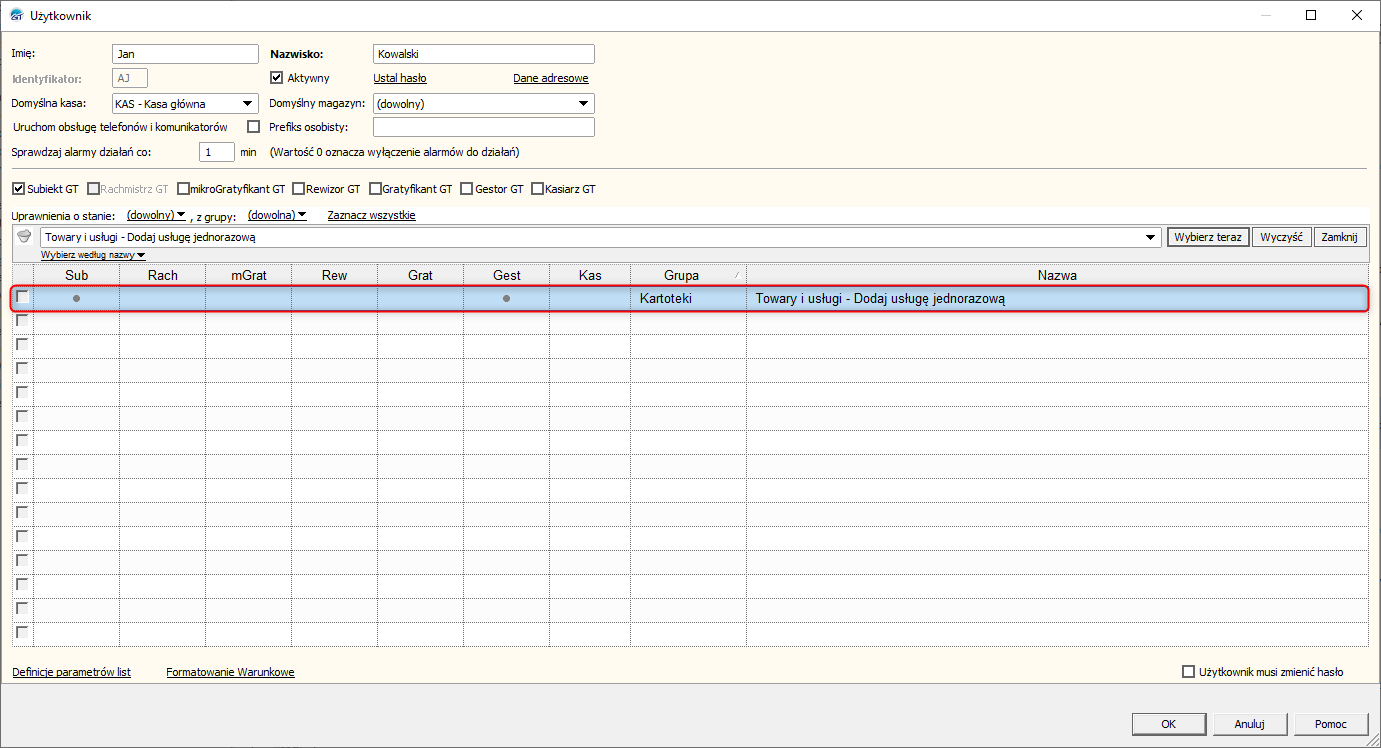Sort by the Rach column header
This screenshot has height=748, width=1381.
point(163,275)
